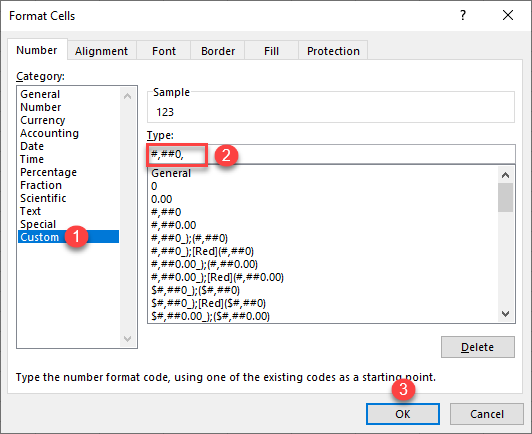Image resolution: width=532 pixels, height=434 pixels.
Task: Select the #,##0.00 format code
Action: pyautogui.click(x=174, y=225)
